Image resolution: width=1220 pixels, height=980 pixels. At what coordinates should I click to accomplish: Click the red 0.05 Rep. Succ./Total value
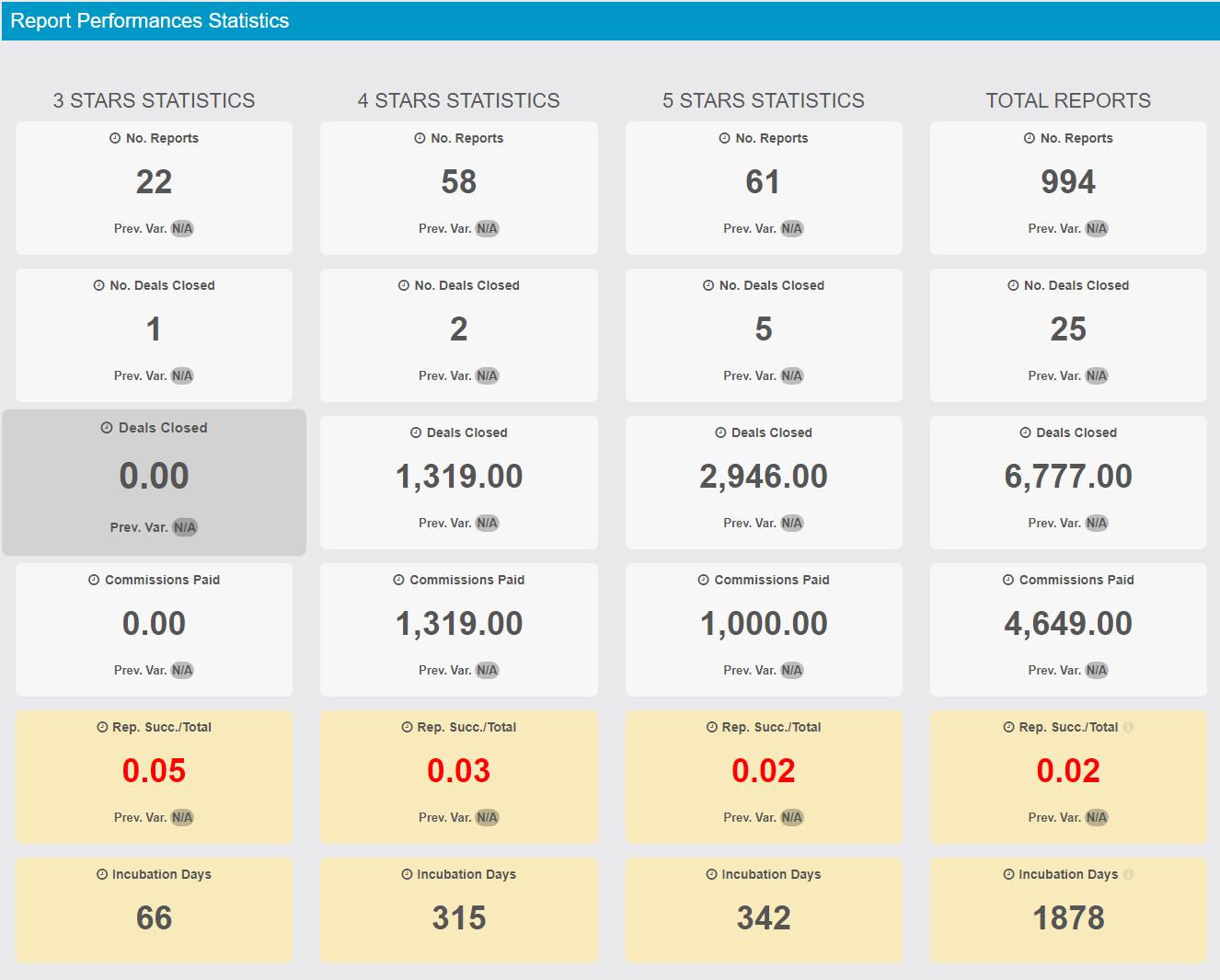154,770
